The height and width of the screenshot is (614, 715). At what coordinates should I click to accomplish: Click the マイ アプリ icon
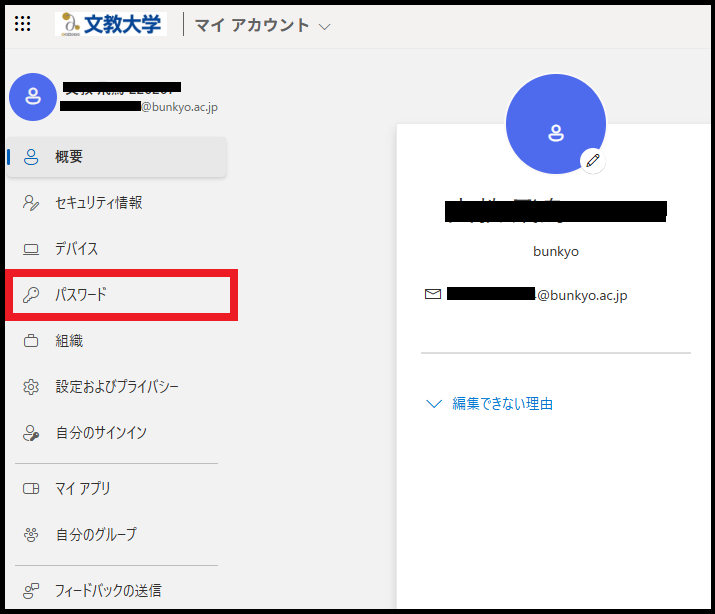pos(31,489)
